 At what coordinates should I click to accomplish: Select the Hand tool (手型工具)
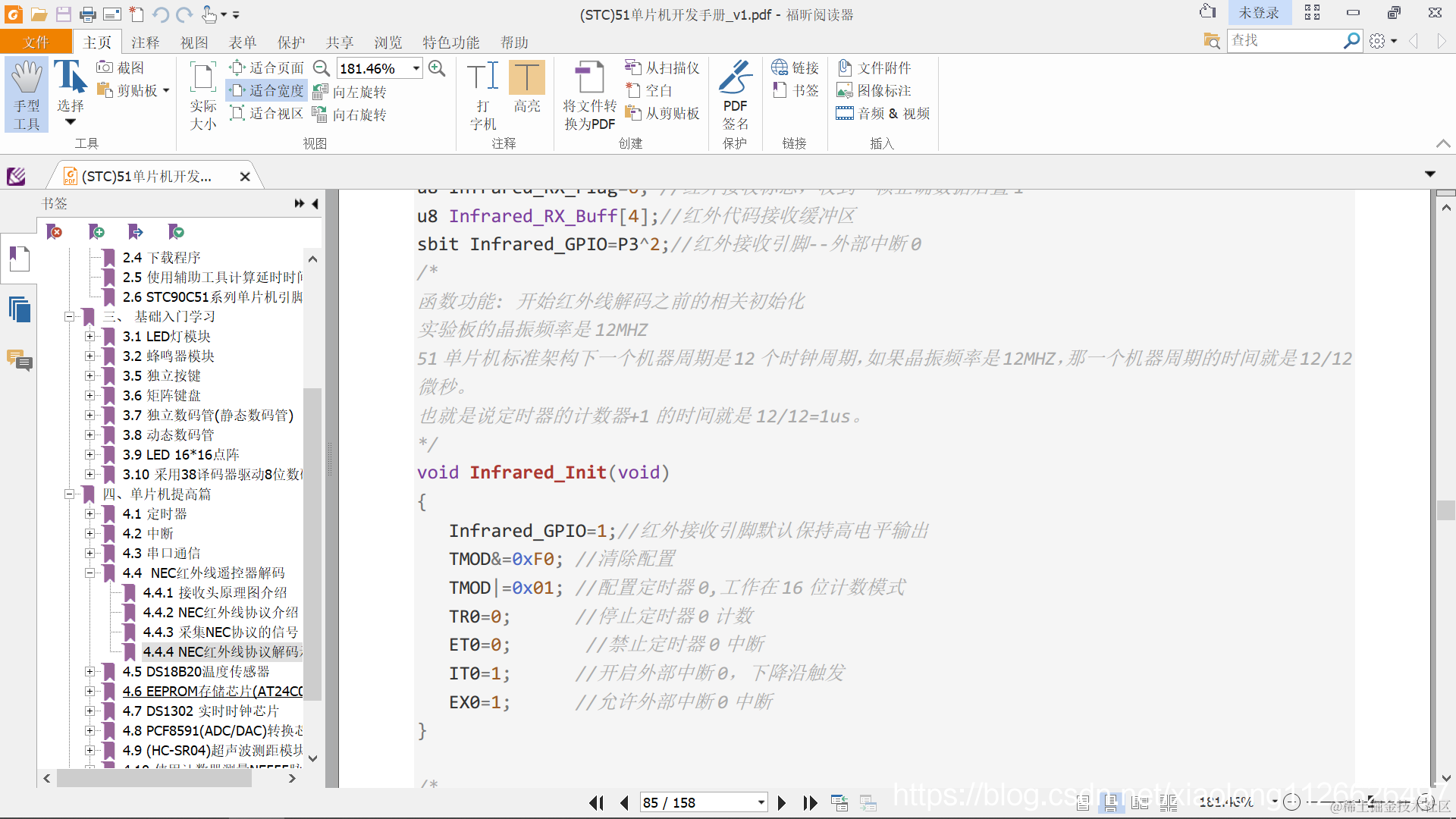pos(27,94)
